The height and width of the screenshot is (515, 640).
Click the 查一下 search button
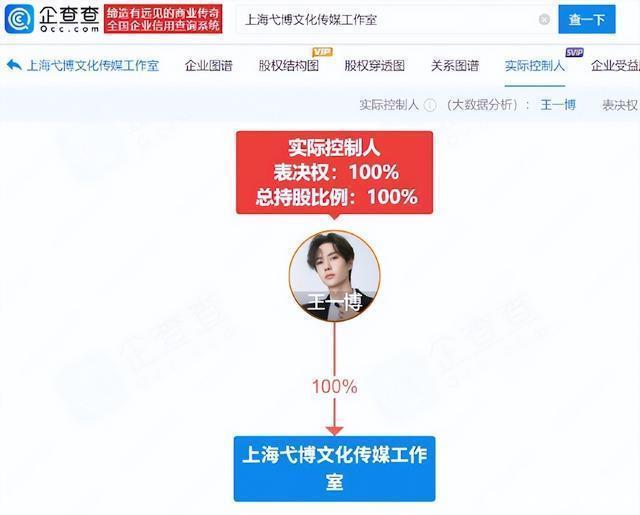587,19
